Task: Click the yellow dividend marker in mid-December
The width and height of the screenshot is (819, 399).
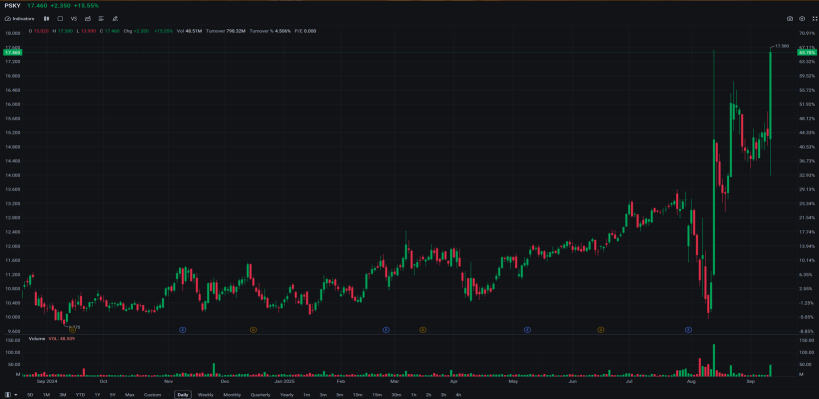Action: point(253,330)
